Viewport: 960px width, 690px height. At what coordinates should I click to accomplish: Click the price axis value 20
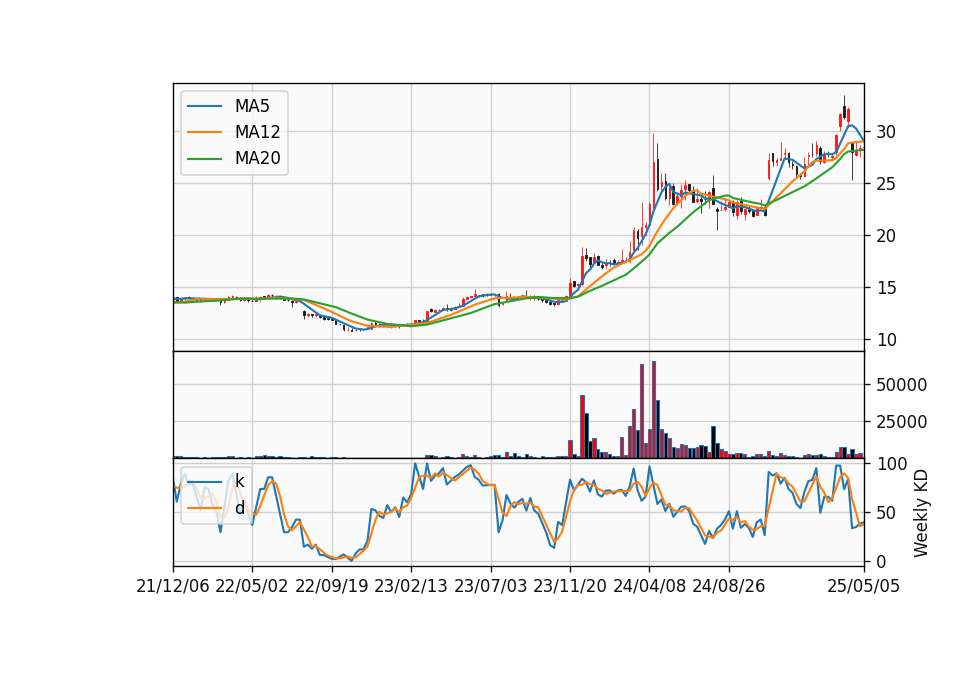886,236
